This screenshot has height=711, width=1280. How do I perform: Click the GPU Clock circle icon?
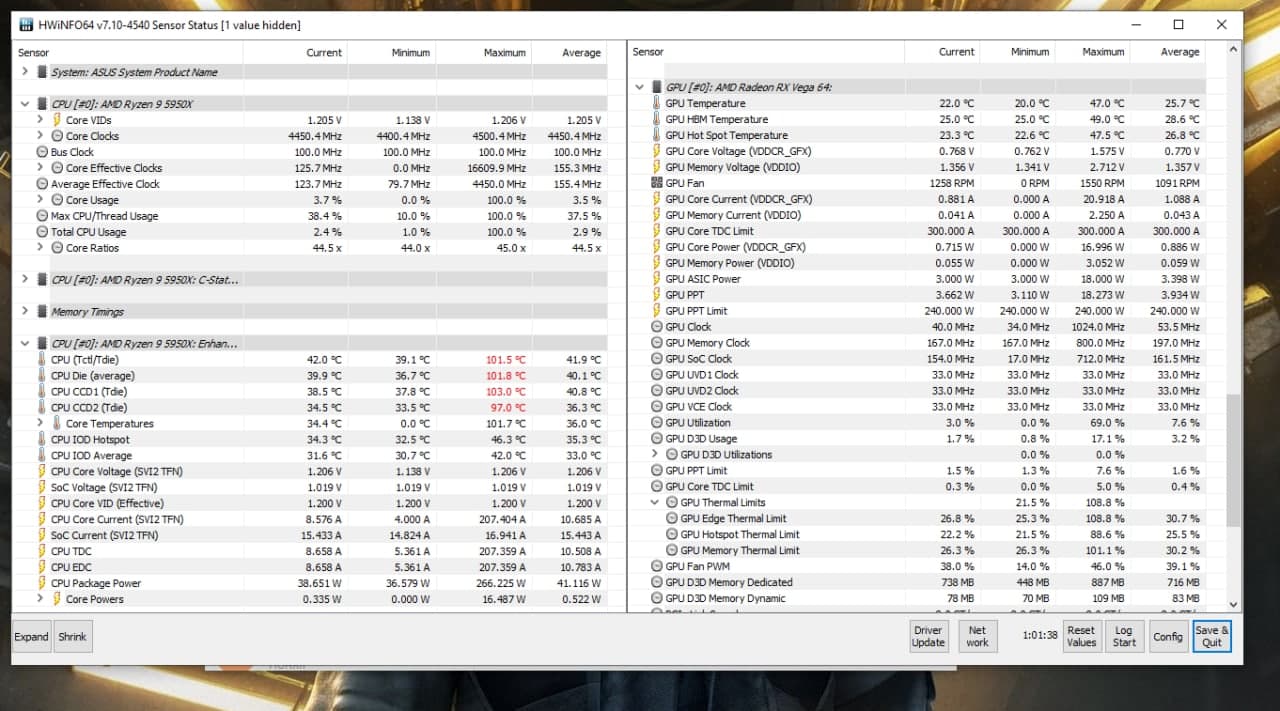656,327
